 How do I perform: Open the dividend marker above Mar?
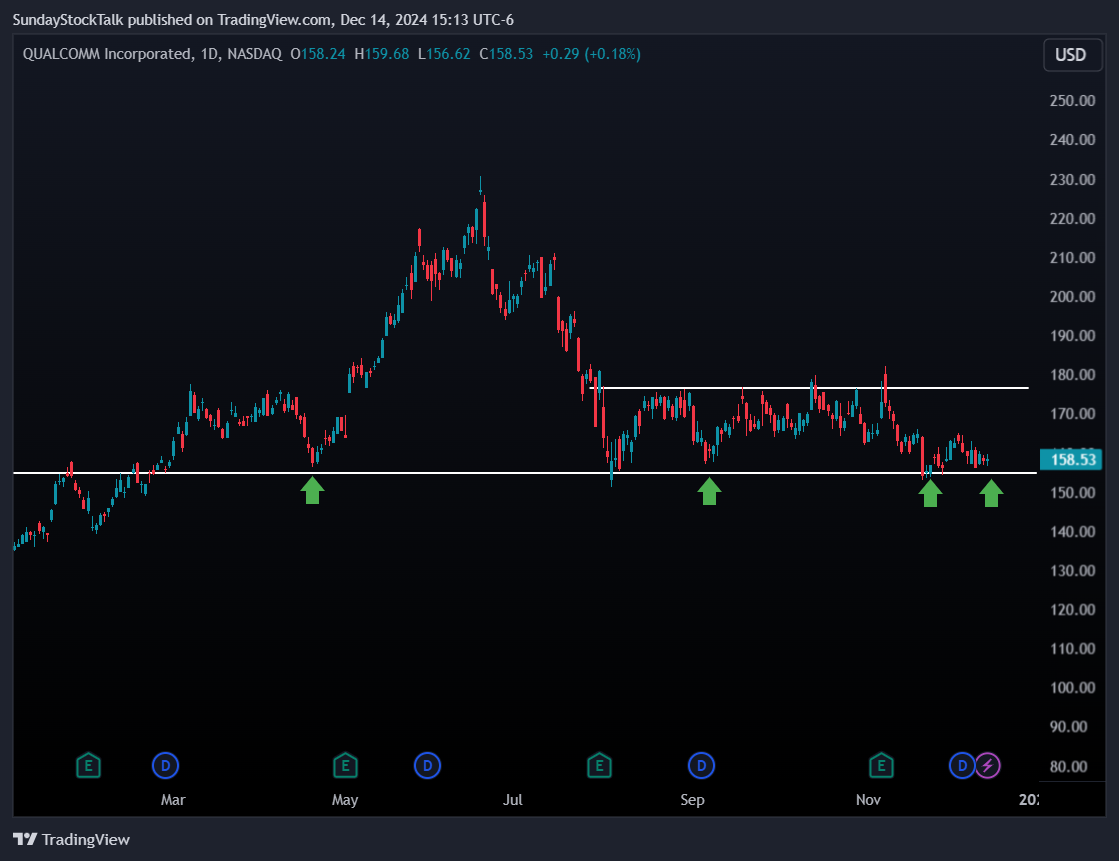166,766
